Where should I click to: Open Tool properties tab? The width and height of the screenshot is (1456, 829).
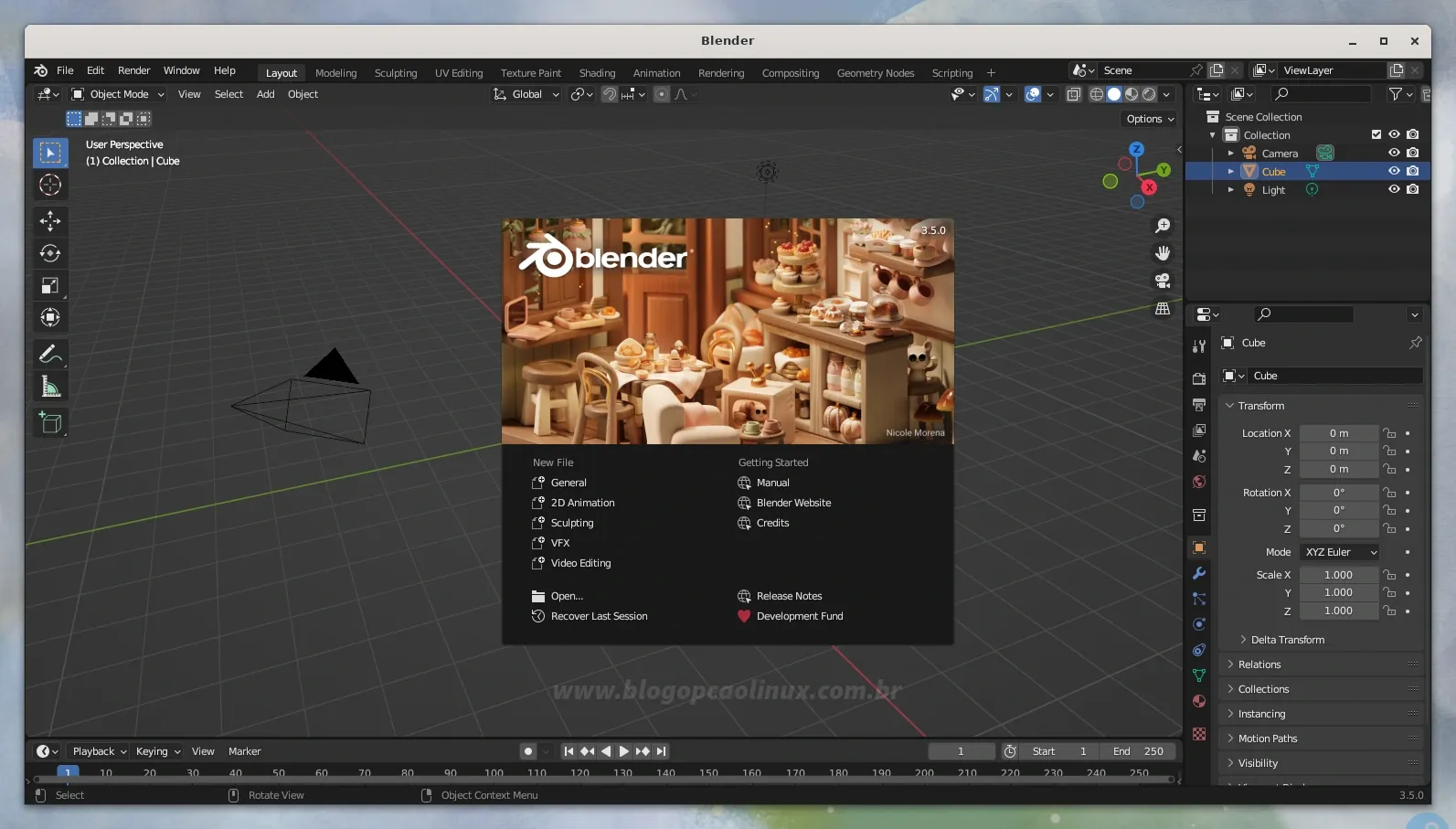[x=1199, y=346]
